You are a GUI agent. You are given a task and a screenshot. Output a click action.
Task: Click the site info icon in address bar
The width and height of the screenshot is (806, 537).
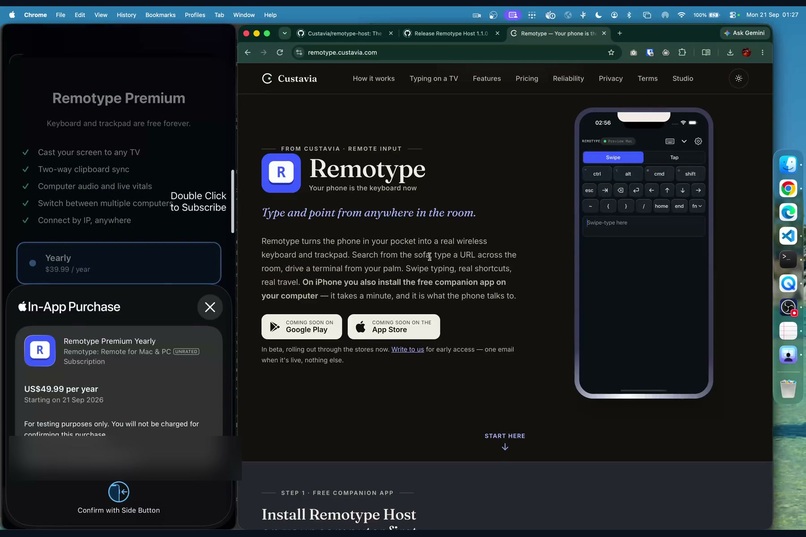pyautogui.click(x=298, y=52)
